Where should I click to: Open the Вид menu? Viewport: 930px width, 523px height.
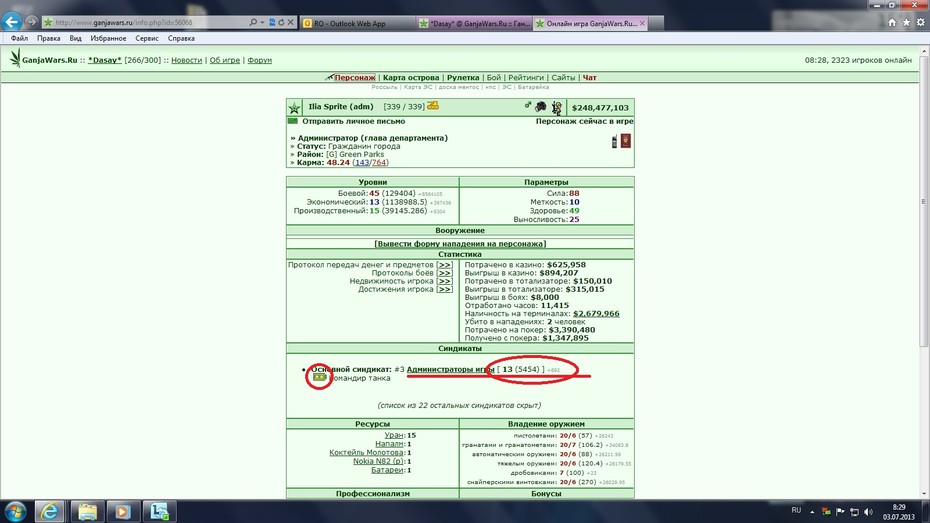tap(75, 38)
